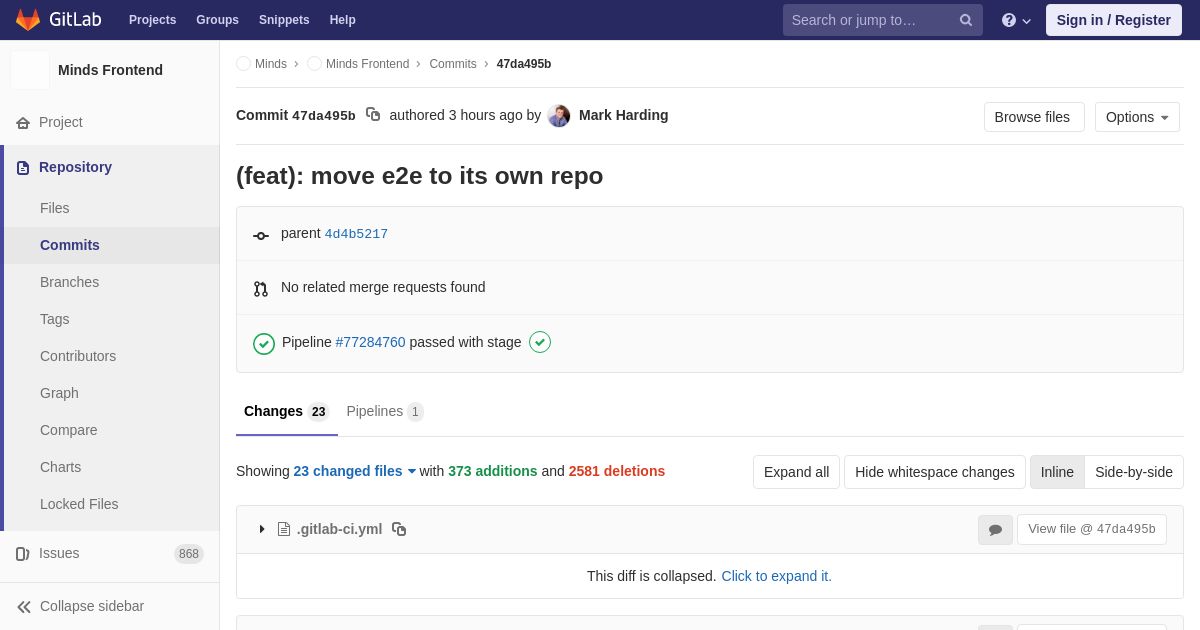The height and width of the screenshot is (630, 1200).
Task: Click the pipeline passed status icon
Action: tap(264, 343)
